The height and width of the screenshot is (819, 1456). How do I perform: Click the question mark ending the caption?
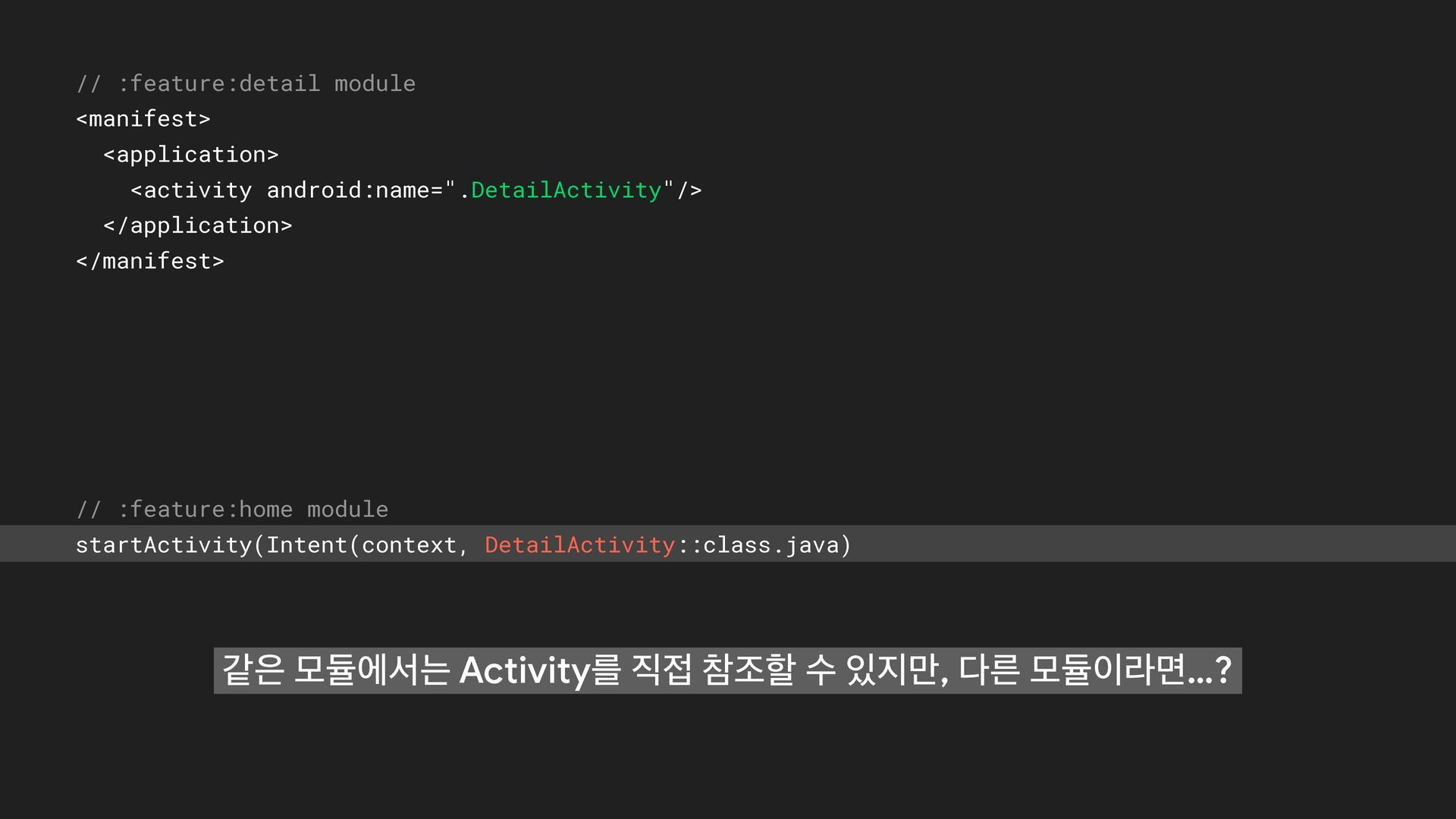point(1223,670)
